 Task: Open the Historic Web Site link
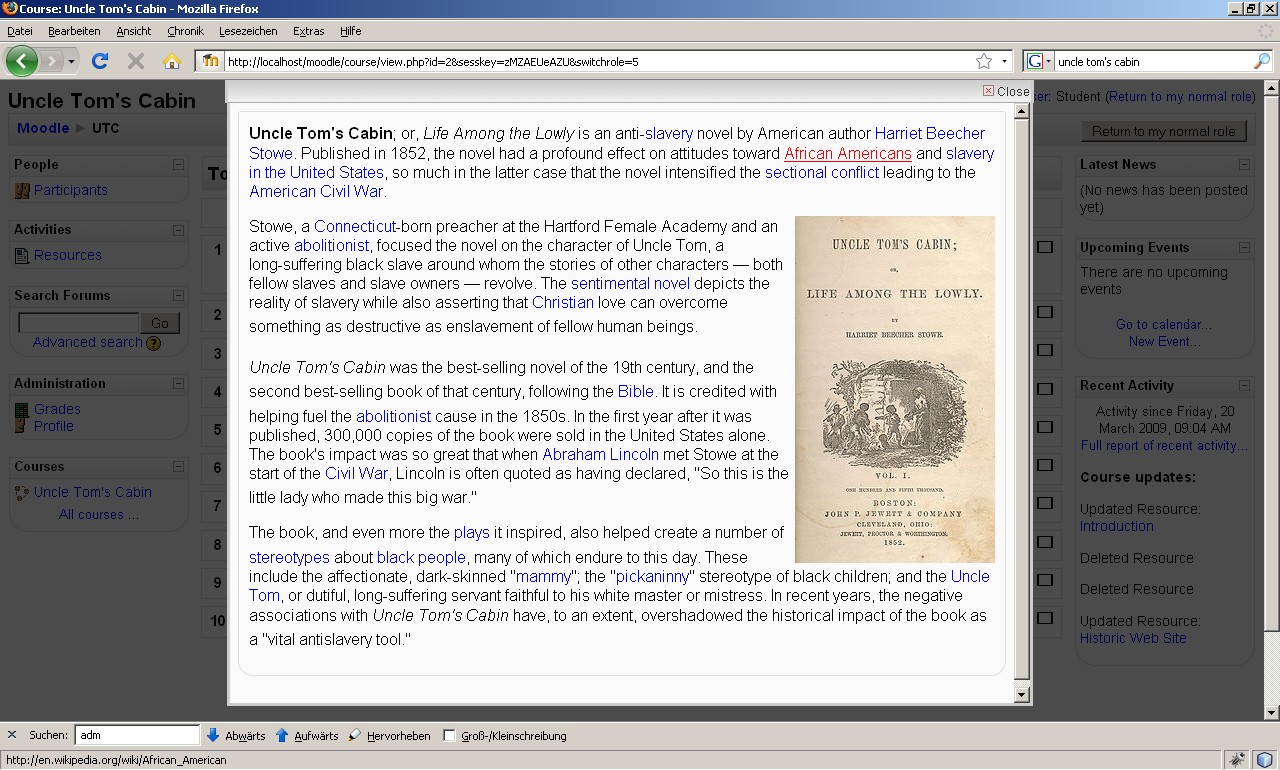click(x=1133, y=638)
